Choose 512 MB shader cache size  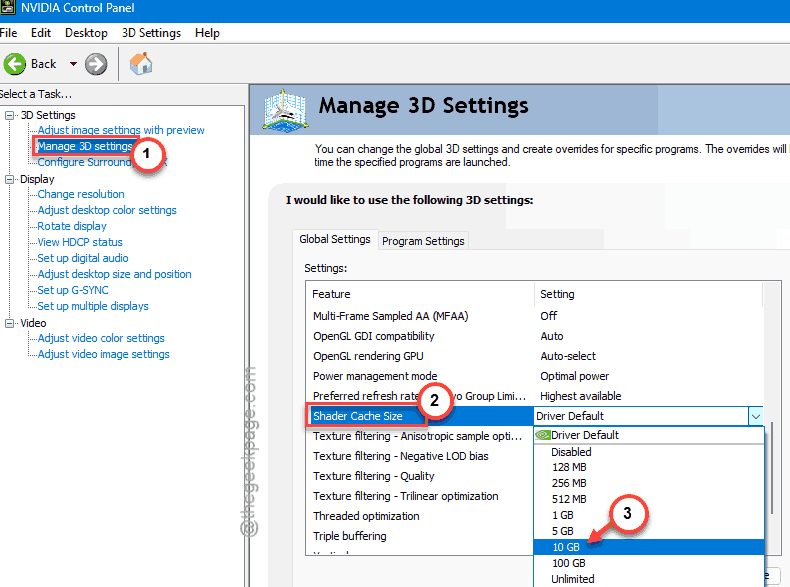tap(649, 499)
